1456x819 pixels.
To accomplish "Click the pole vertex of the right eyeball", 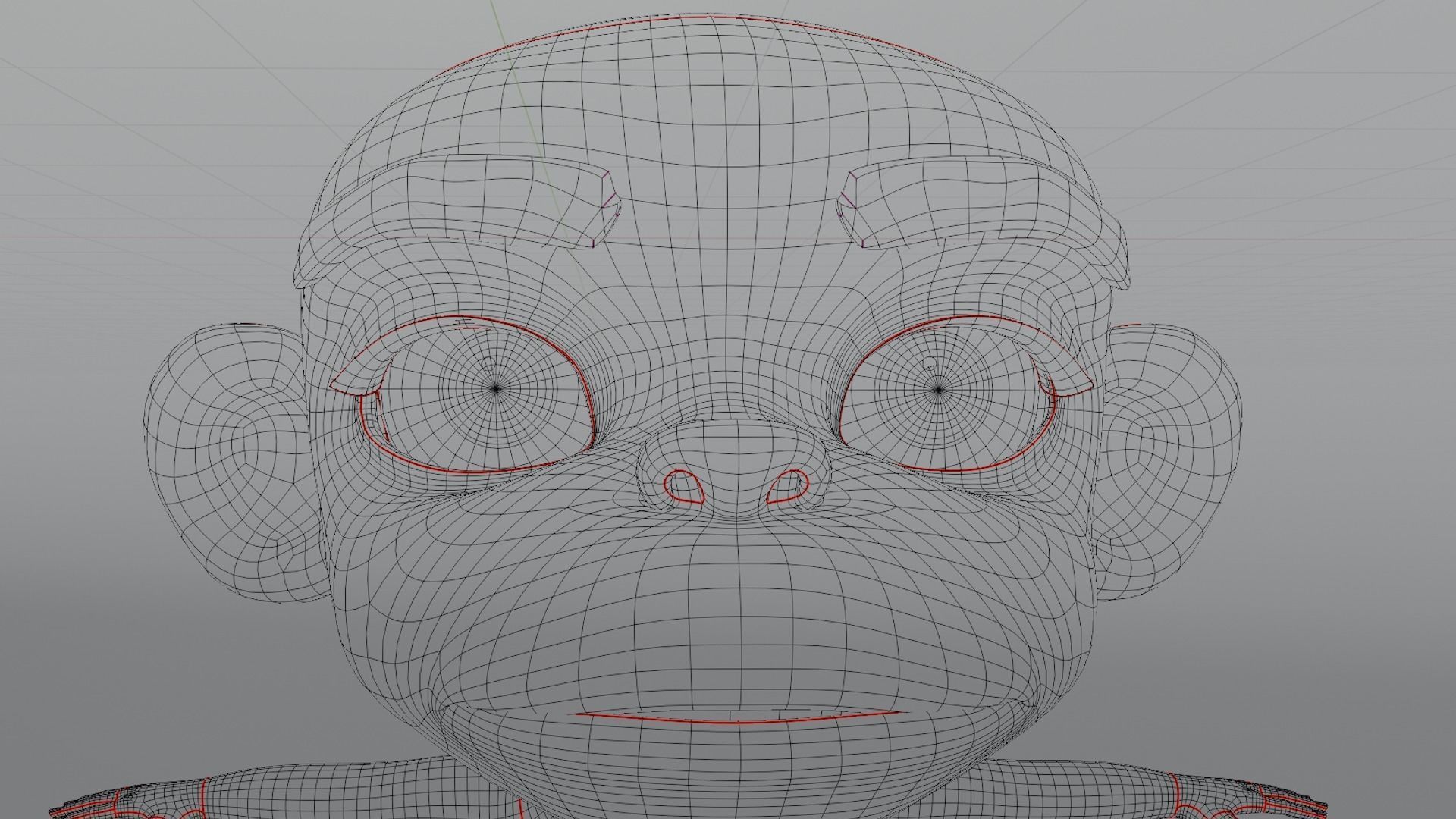I will 938,390.
